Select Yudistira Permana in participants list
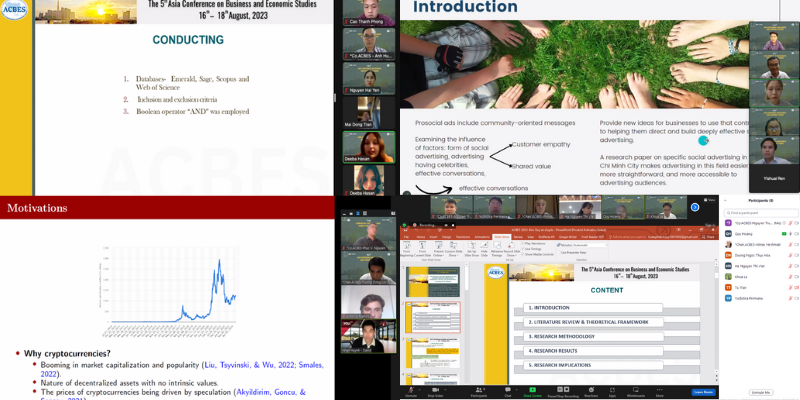Viewport: 800px width, 400px height. 761,298
